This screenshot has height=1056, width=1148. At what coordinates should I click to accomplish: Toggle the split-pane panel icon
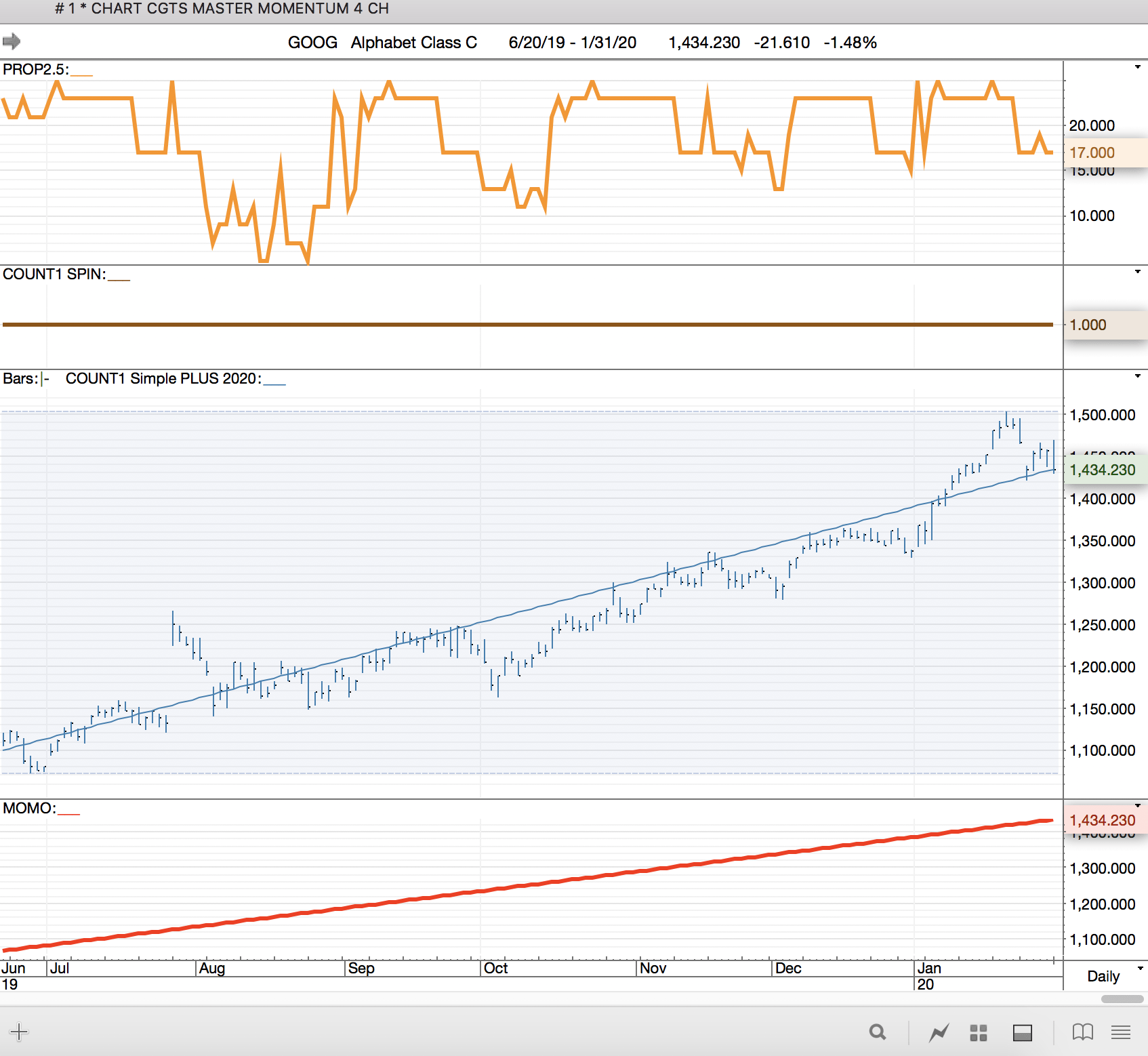tap(1022, 1032)
